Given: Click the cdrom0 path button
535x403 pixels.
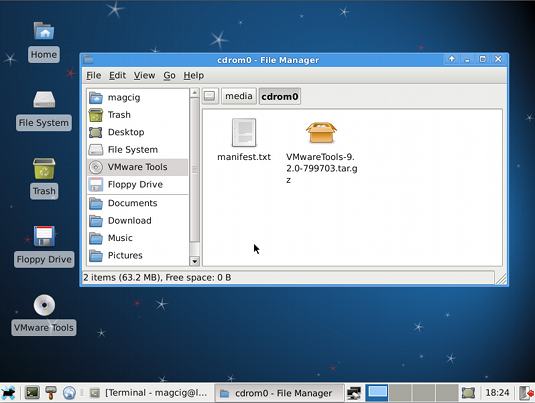Looking at the screenshot, I should [x=280, y=97].
